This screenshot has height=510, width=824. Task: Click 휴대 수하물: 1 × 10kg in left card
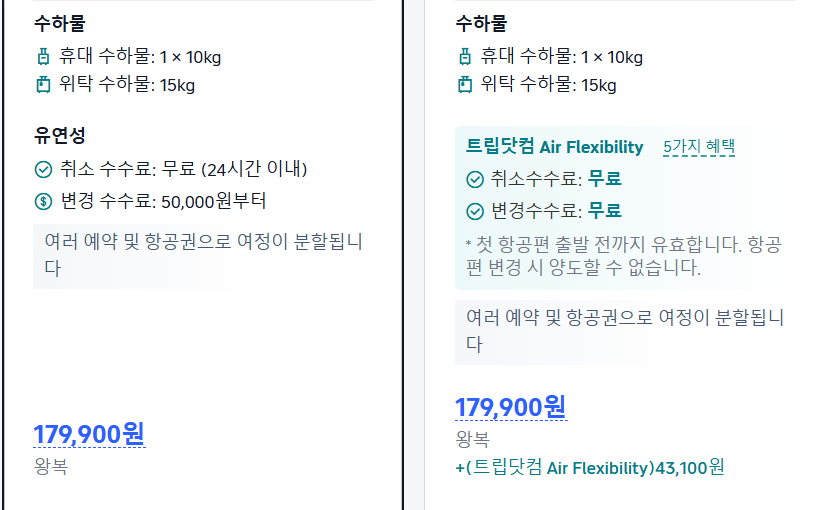[x=140, y=56]
